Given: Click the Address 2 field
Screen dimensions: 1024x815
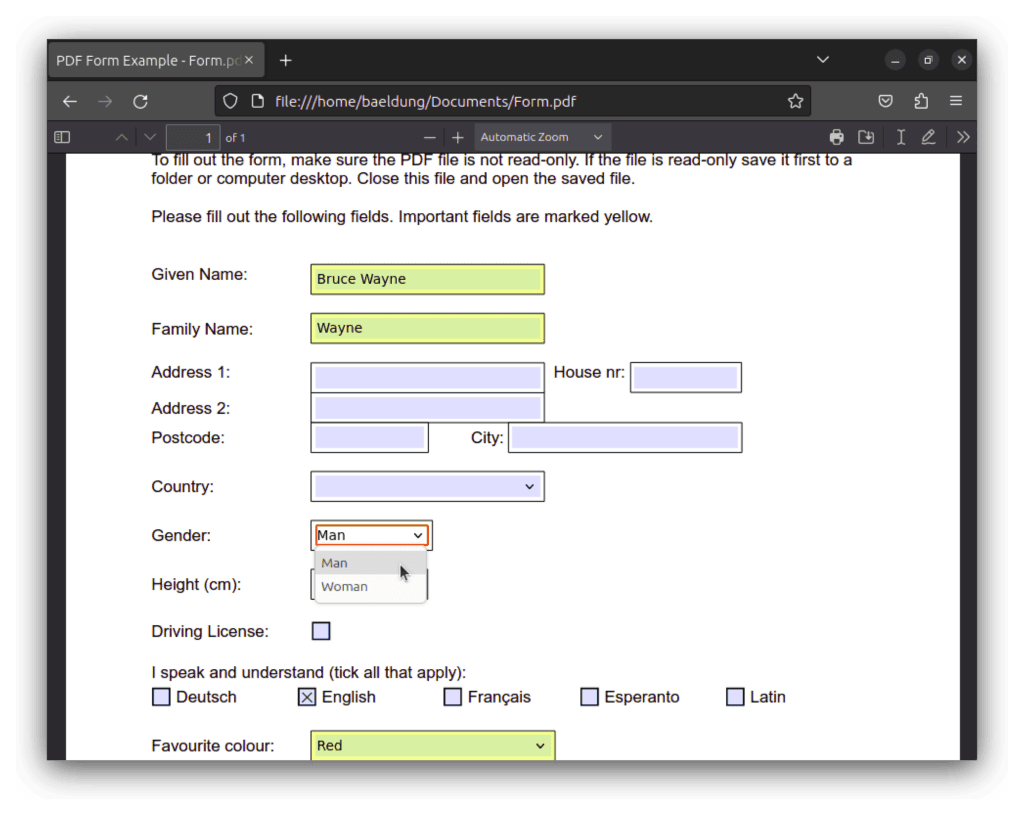Looking at the screenshot, I should tap(428, 408).
